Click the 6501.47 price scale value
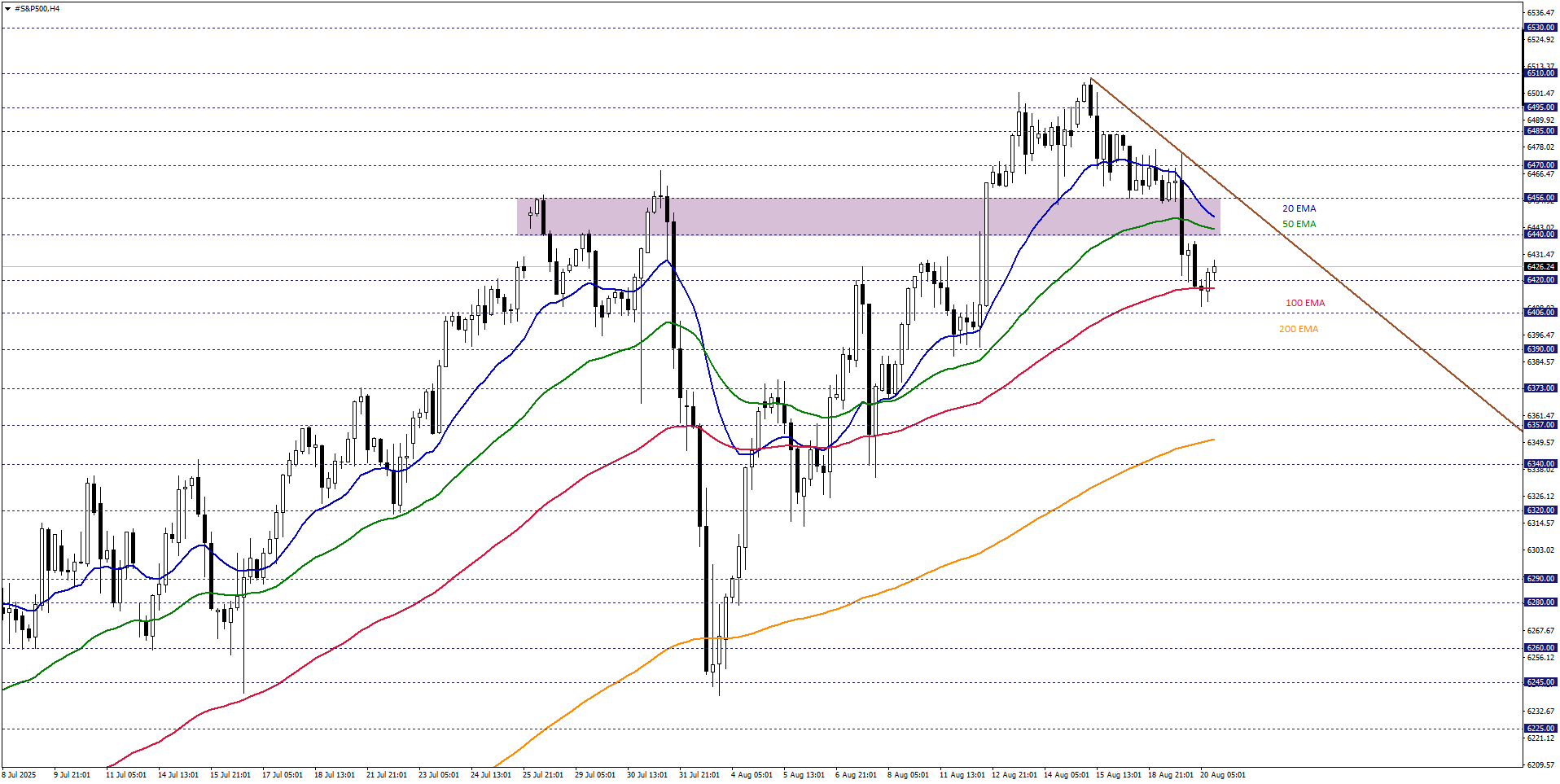The width and height of the screenshot is (1560, 784). point(1540,94)
